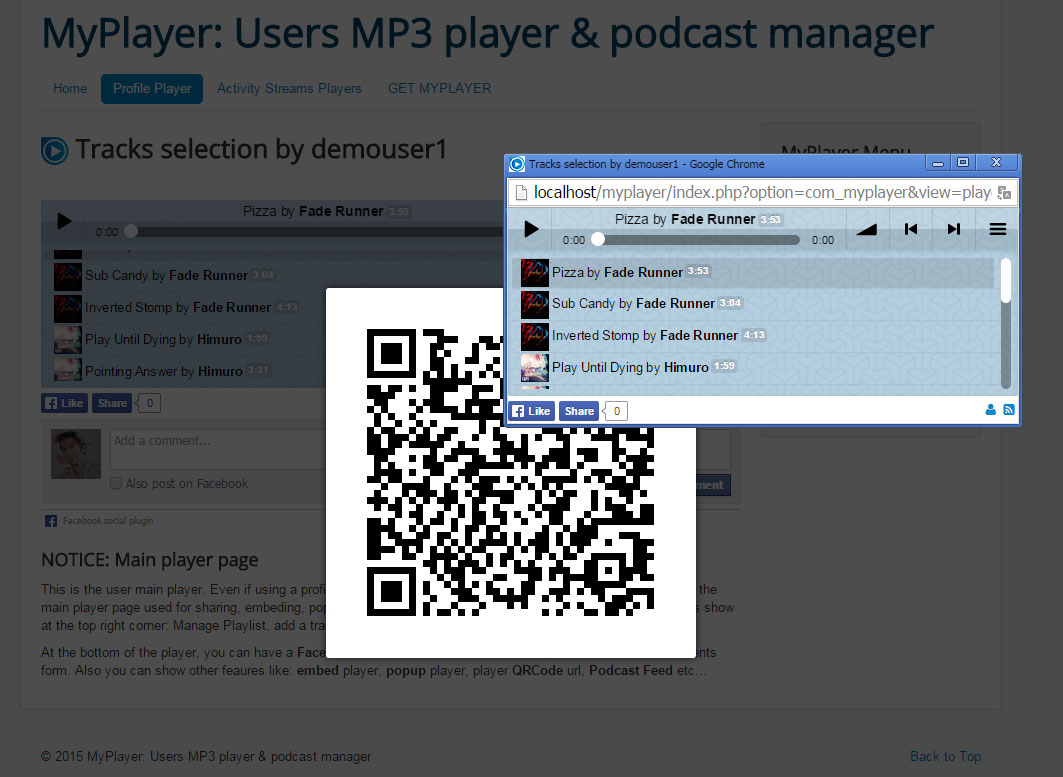This screenshot has height=777, width=1063.
Task: Click Facebook Share button on main page
Action: [x=112, y=404]
